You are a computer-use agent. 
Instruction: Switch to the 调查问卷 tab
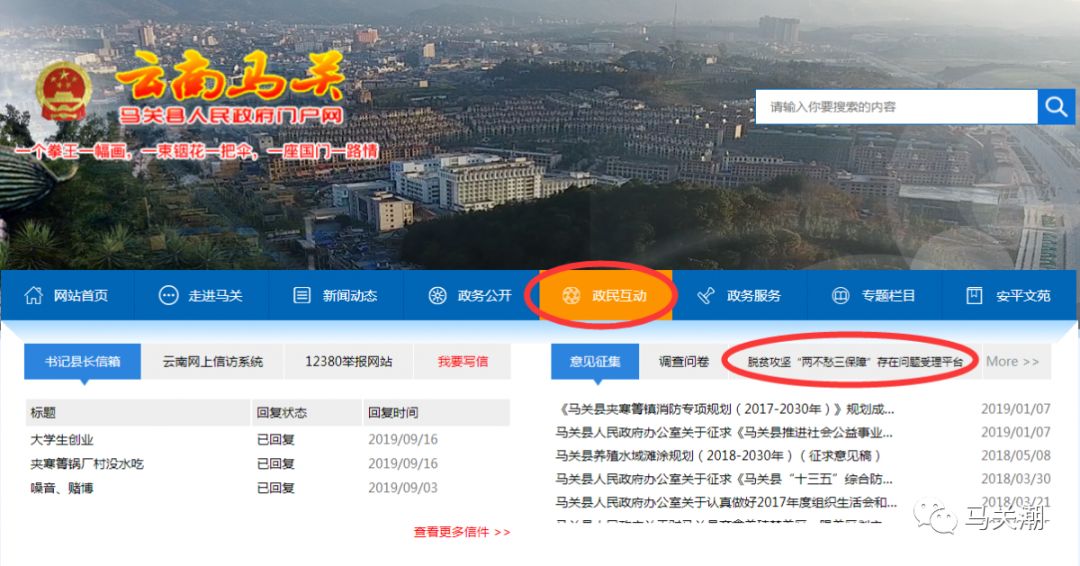click(x=684, y=362)
